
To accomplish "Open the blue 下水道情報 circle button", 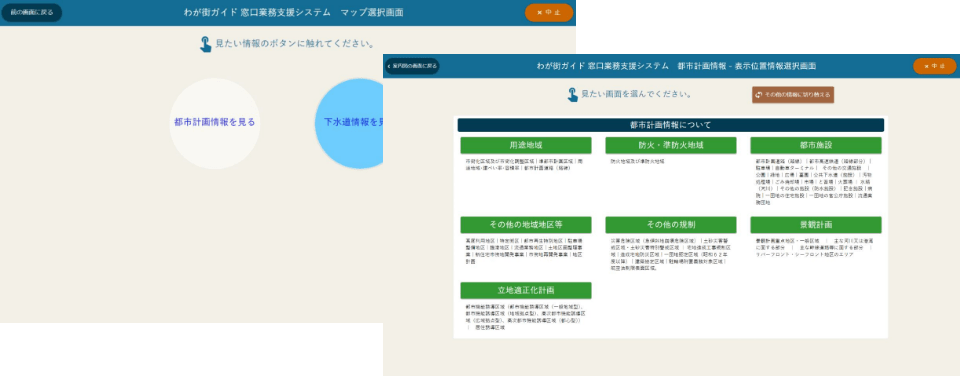I will [349, 122].
